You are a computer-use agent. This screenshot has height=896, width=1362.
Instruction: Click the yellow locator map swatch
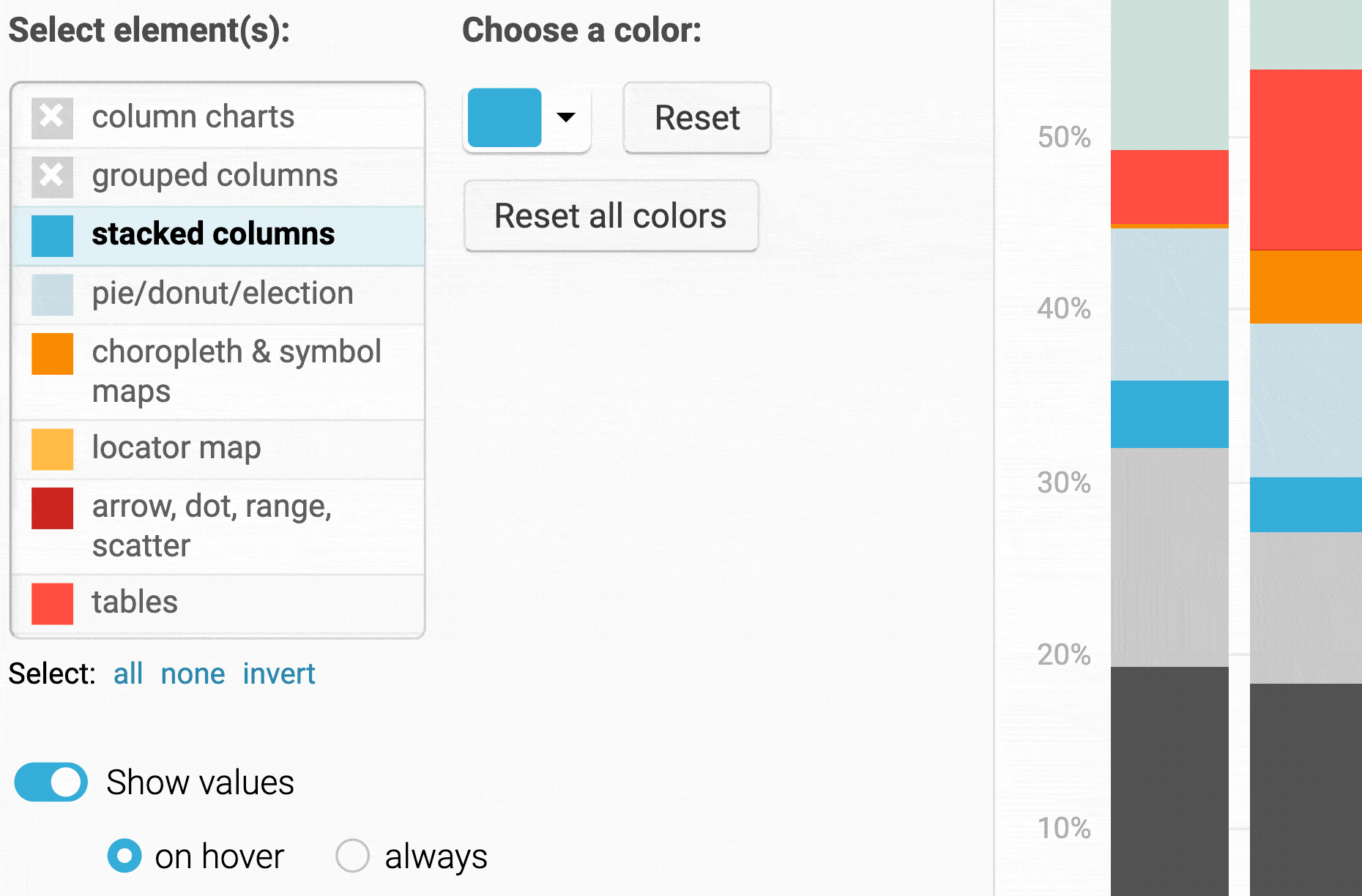(52, 449)
